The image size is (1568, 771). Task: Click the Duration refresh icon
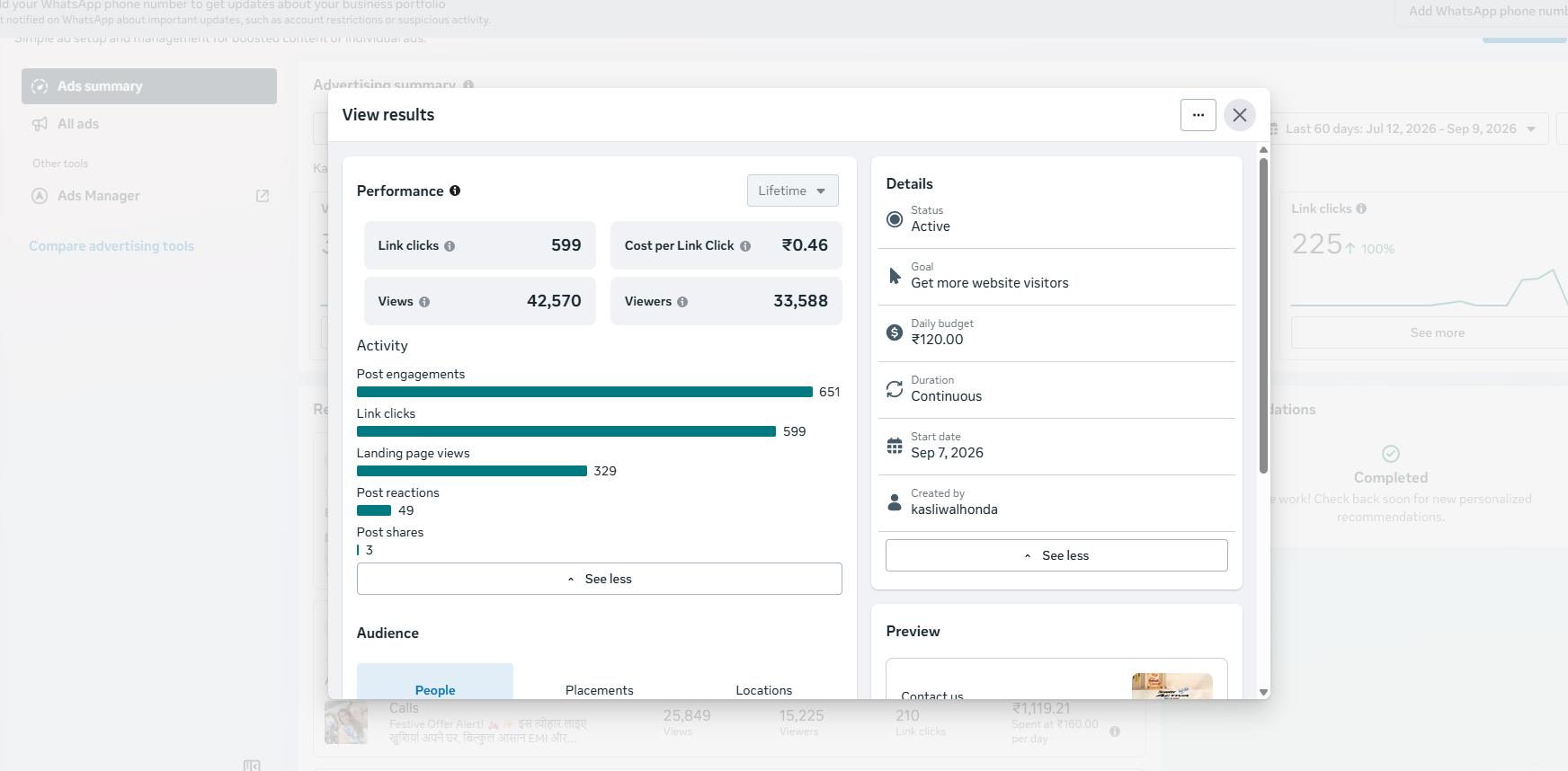(895, 389)
